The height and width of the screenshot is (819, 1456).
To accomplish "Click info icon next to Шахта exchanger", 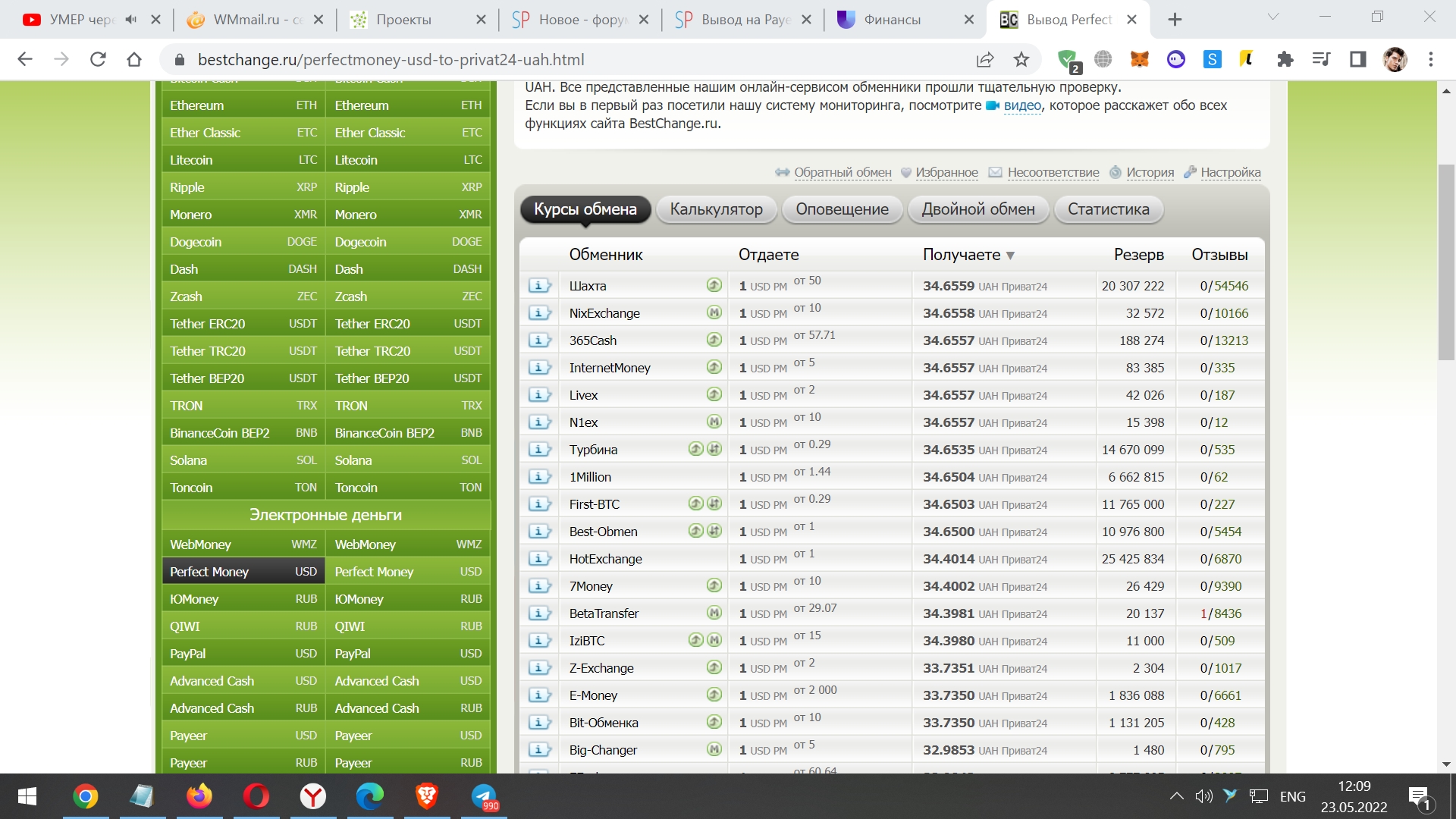I will point(539,286).
